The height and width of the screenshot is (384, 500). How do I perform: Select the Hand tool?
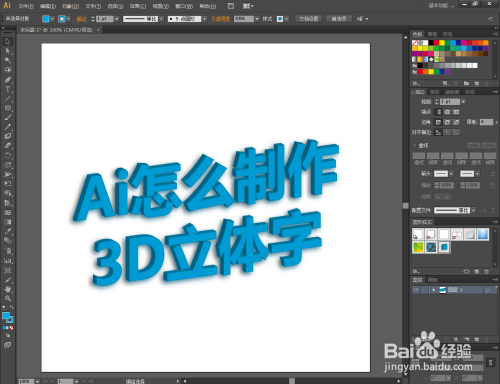8,289
